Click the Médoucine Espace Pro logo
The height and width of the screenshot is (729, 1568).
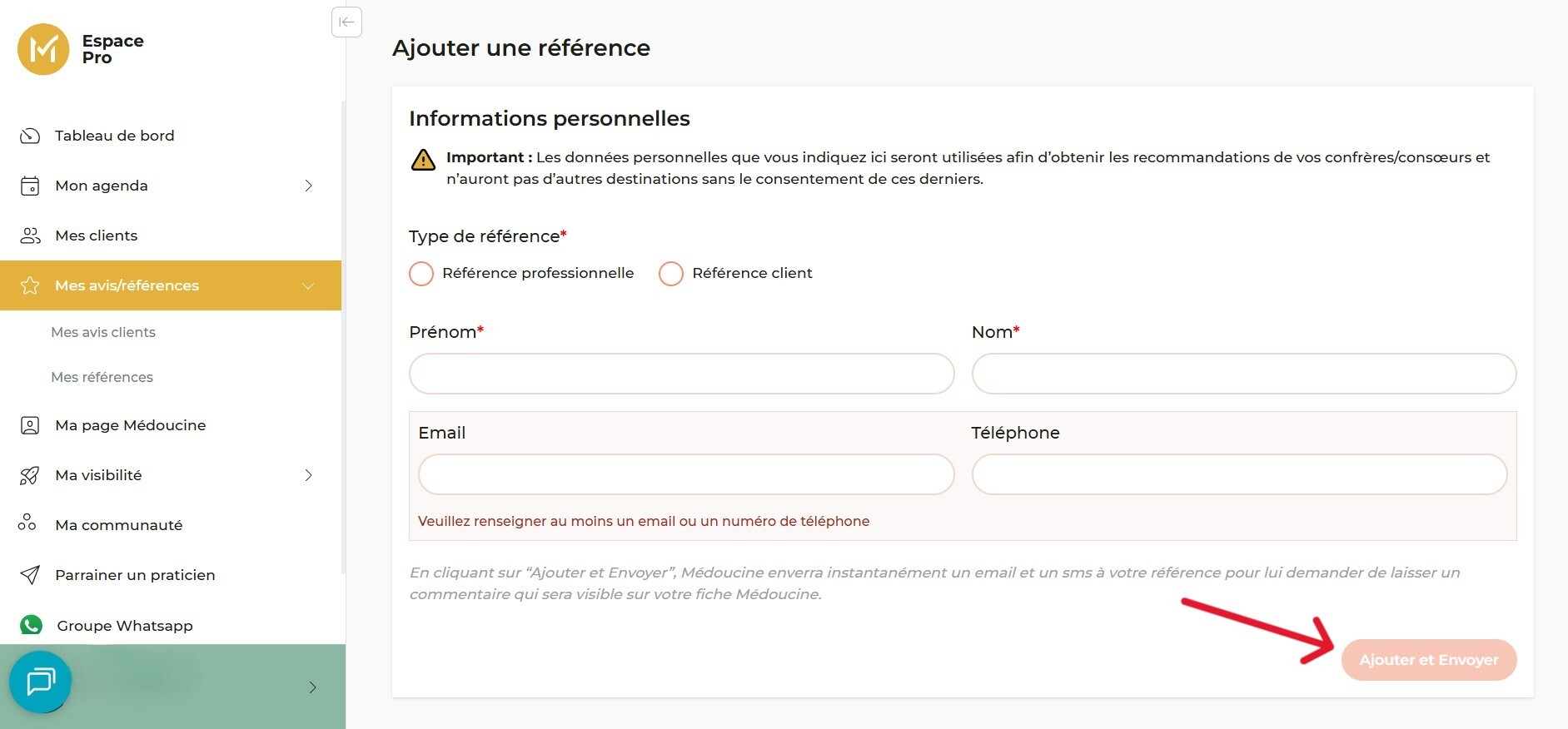[x=43, y=49]
